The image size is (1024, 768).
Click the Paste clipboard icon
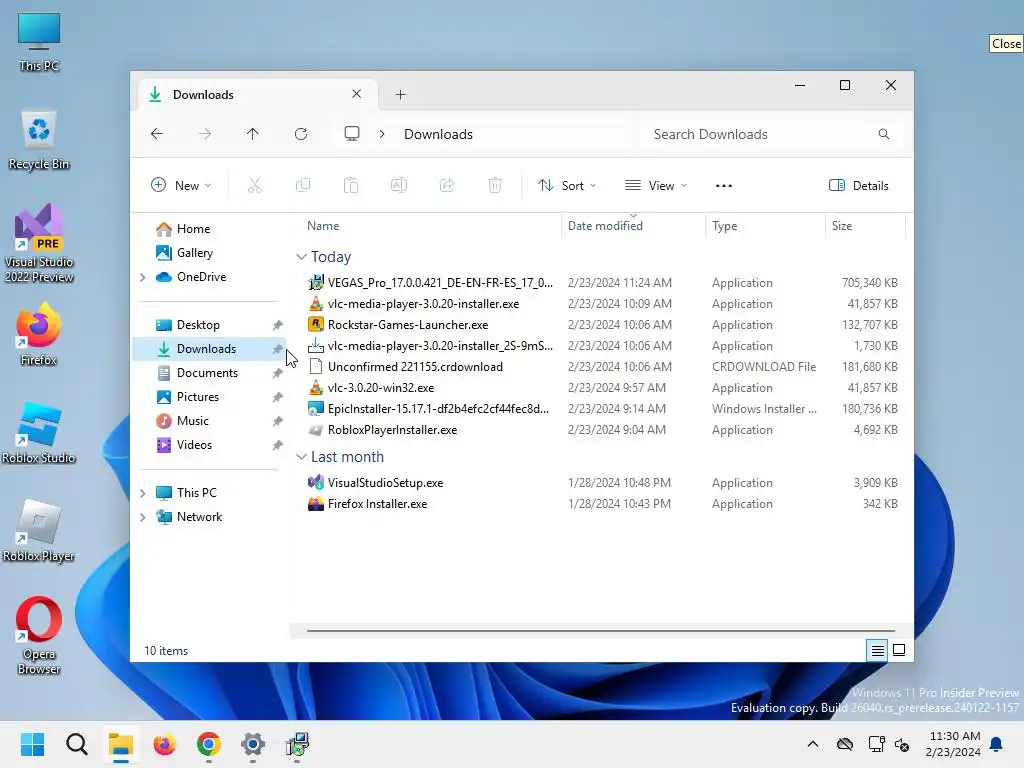click(x=351, y=185)
